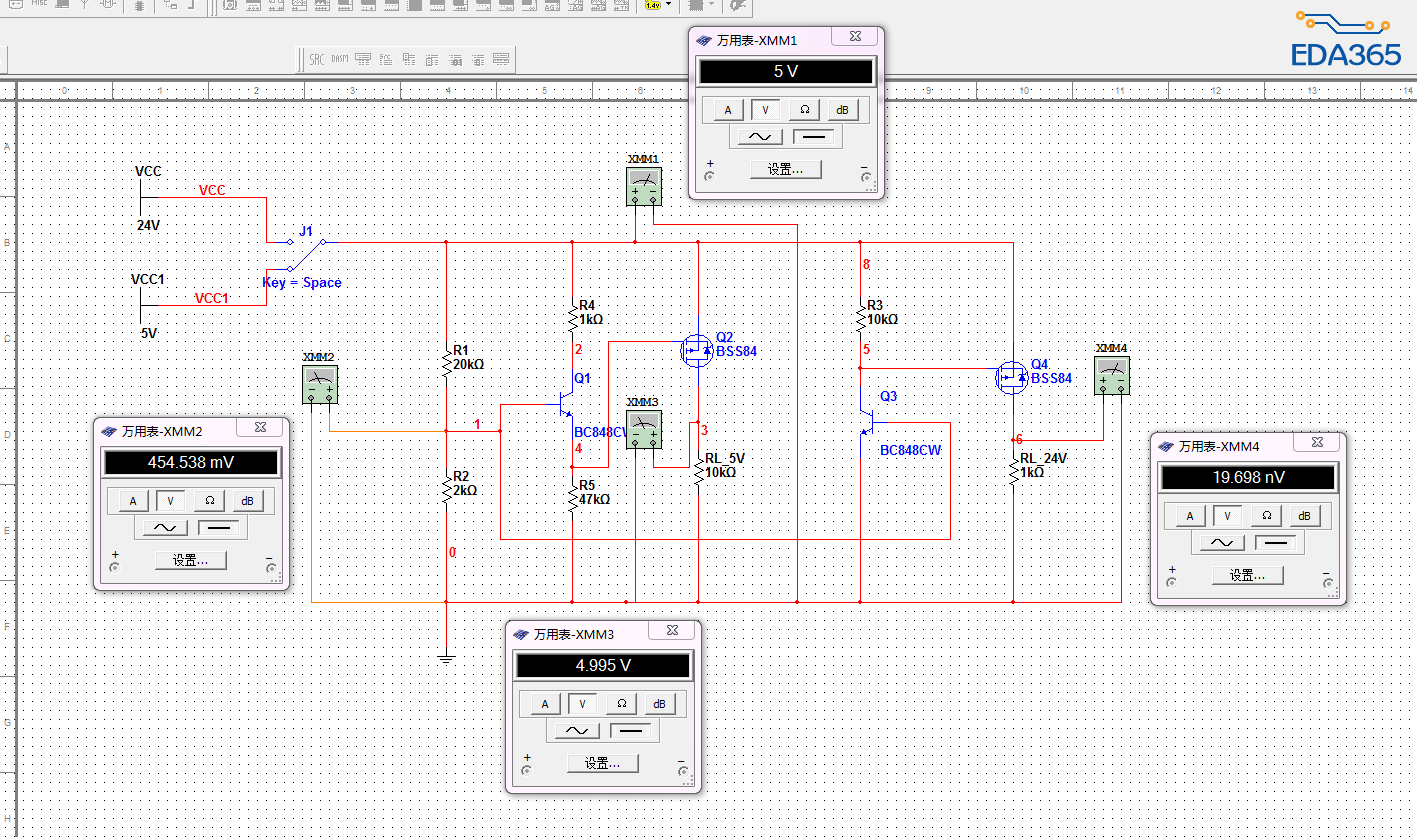Select the 1.4v measurement probe icon
The width and height of the screenshot is (1417, 837).
652,6
